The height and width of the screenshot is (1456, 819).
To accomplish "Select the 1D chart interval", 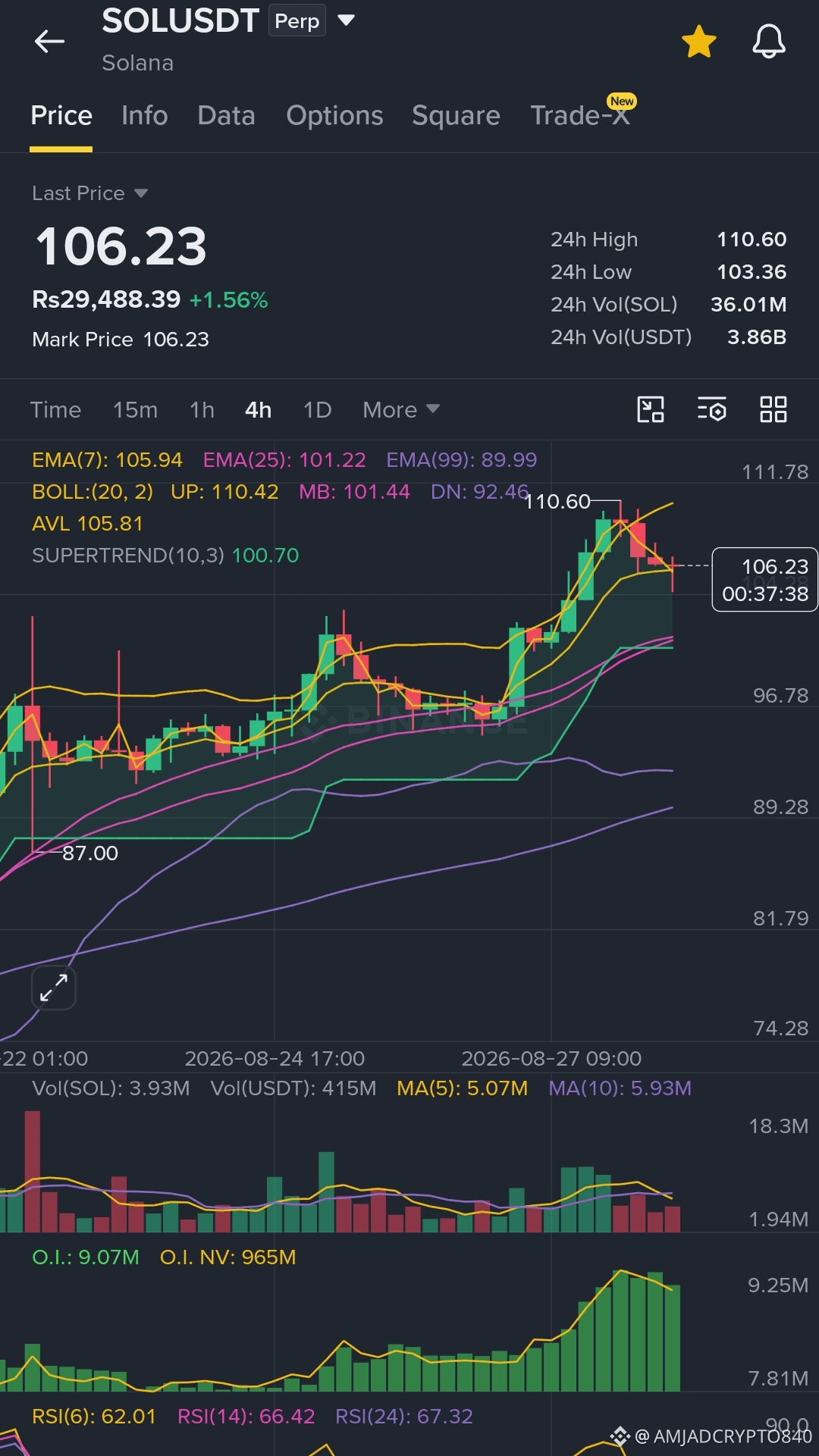I will pos(317,410).
